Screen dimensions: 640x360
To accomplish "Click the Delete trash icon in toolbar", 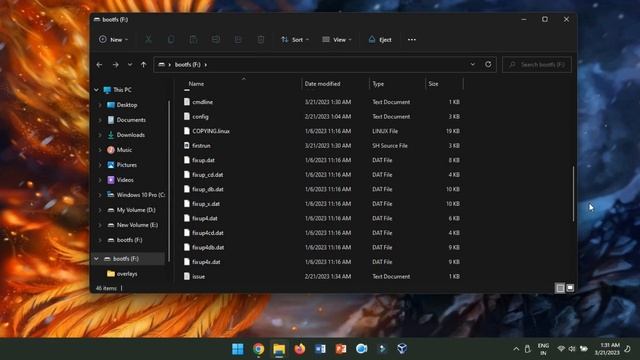I will pos(260,40).
